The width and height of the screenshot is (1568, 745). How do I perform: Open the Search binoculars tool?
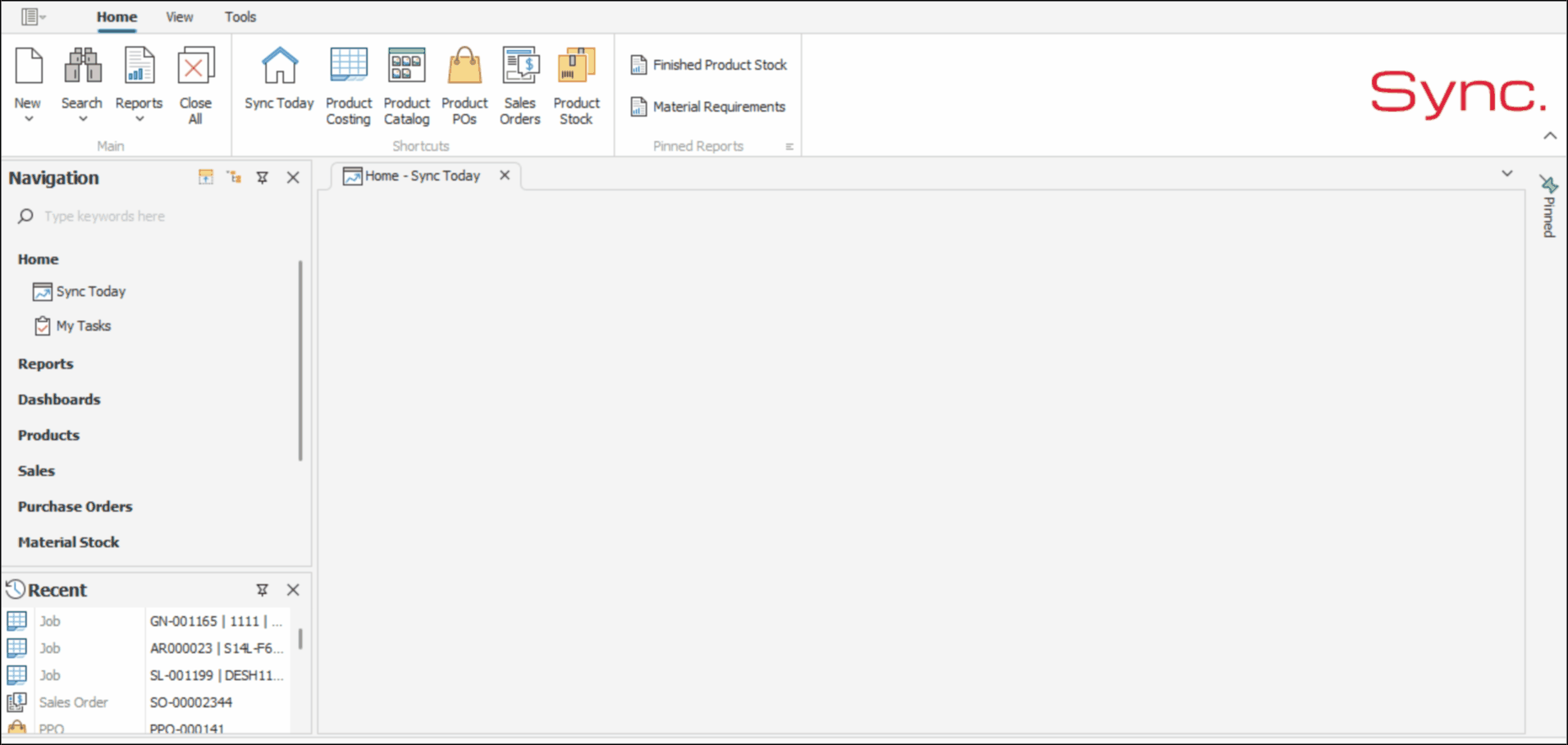(x=82, y=66)
